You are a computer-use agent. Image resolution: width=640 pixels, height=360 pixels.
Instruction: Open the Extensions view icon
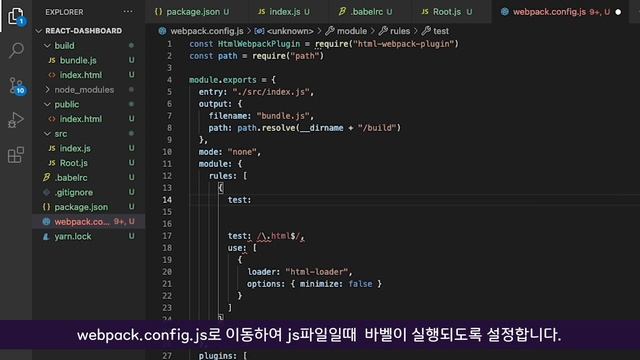[16, 155]
